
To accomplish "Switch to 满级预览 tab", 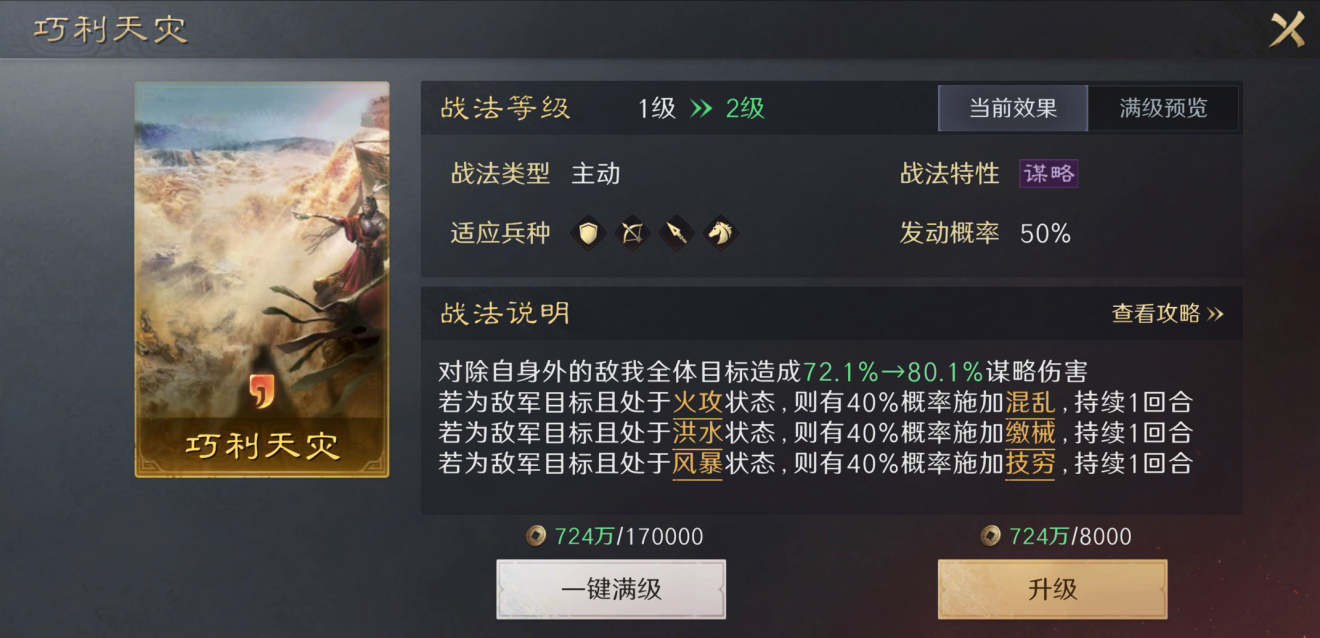I will pos(1163,108).
